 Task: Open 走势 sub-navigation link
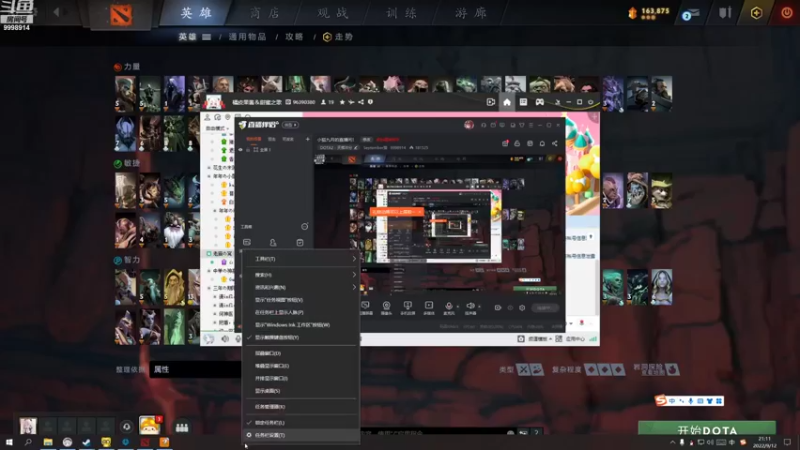[338, 37]
